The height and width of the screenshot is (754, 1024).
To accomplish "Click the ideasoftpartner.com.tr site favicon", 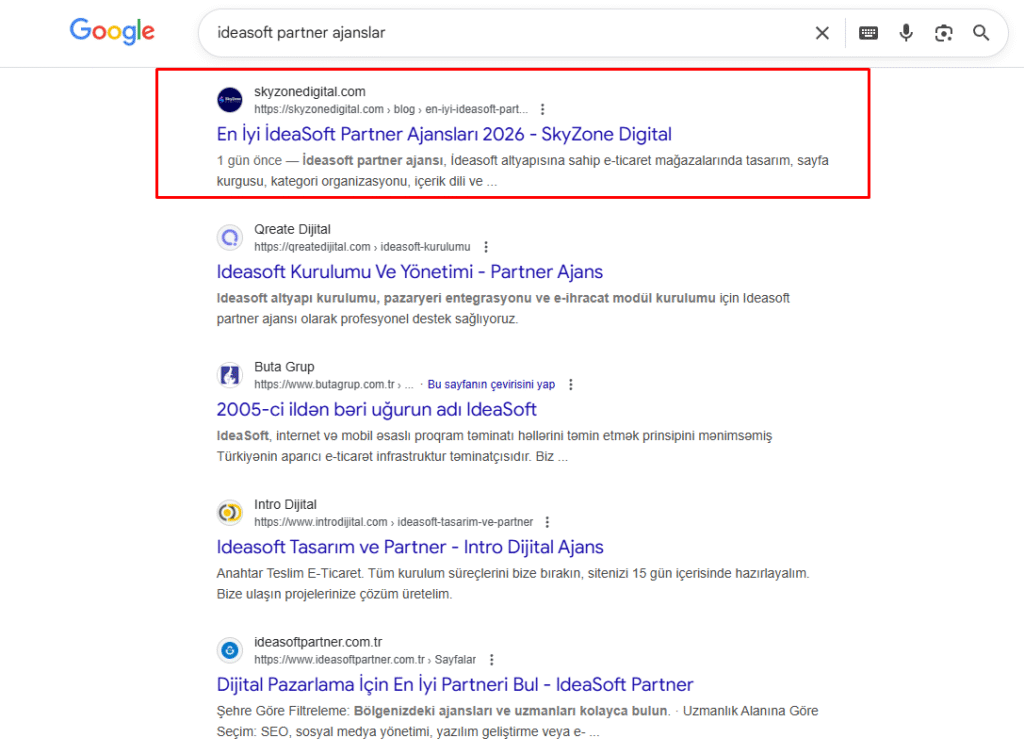I will [230, 650].
